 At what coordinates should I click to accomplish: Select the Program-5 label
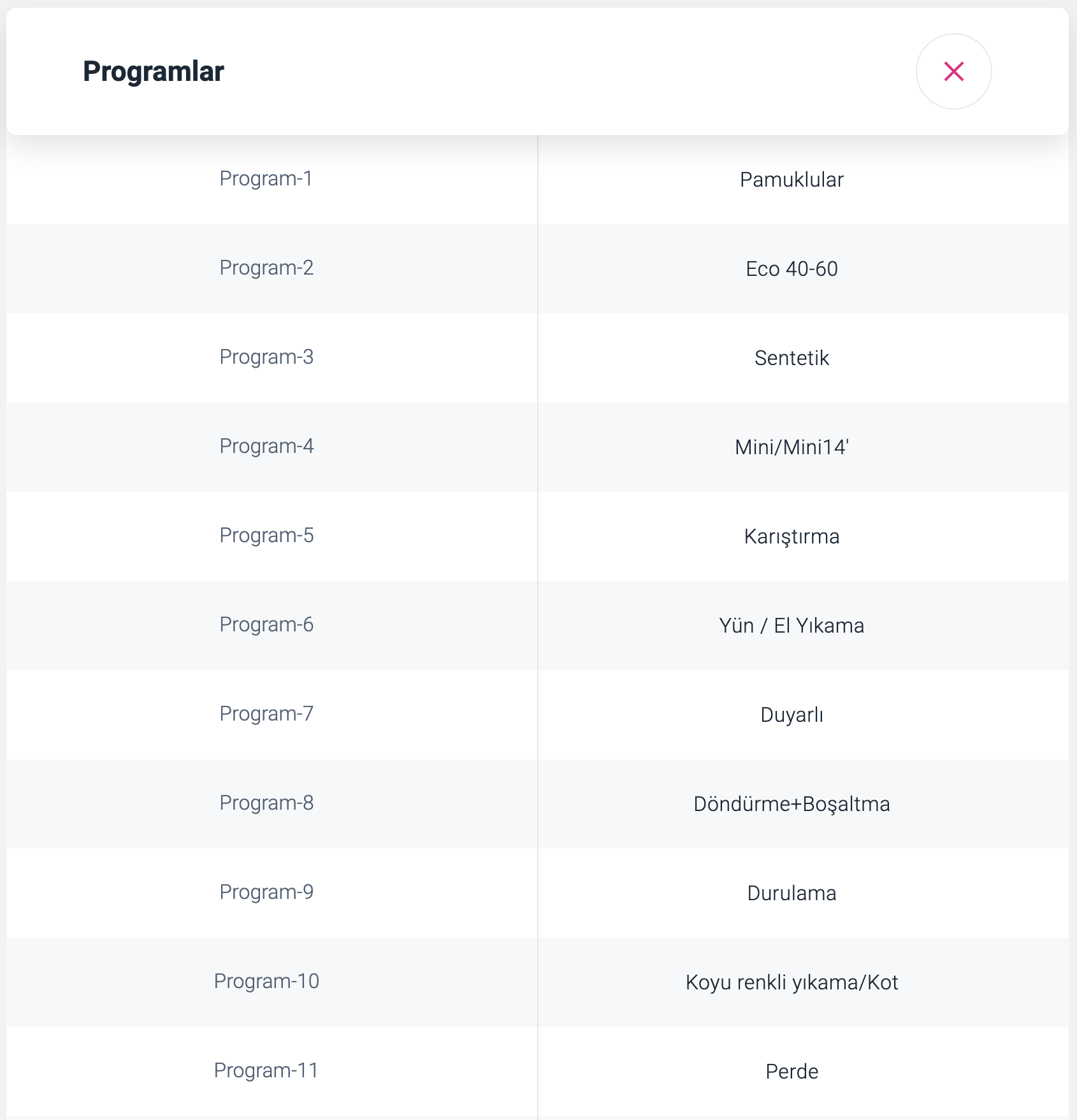[x=266, y=536]
